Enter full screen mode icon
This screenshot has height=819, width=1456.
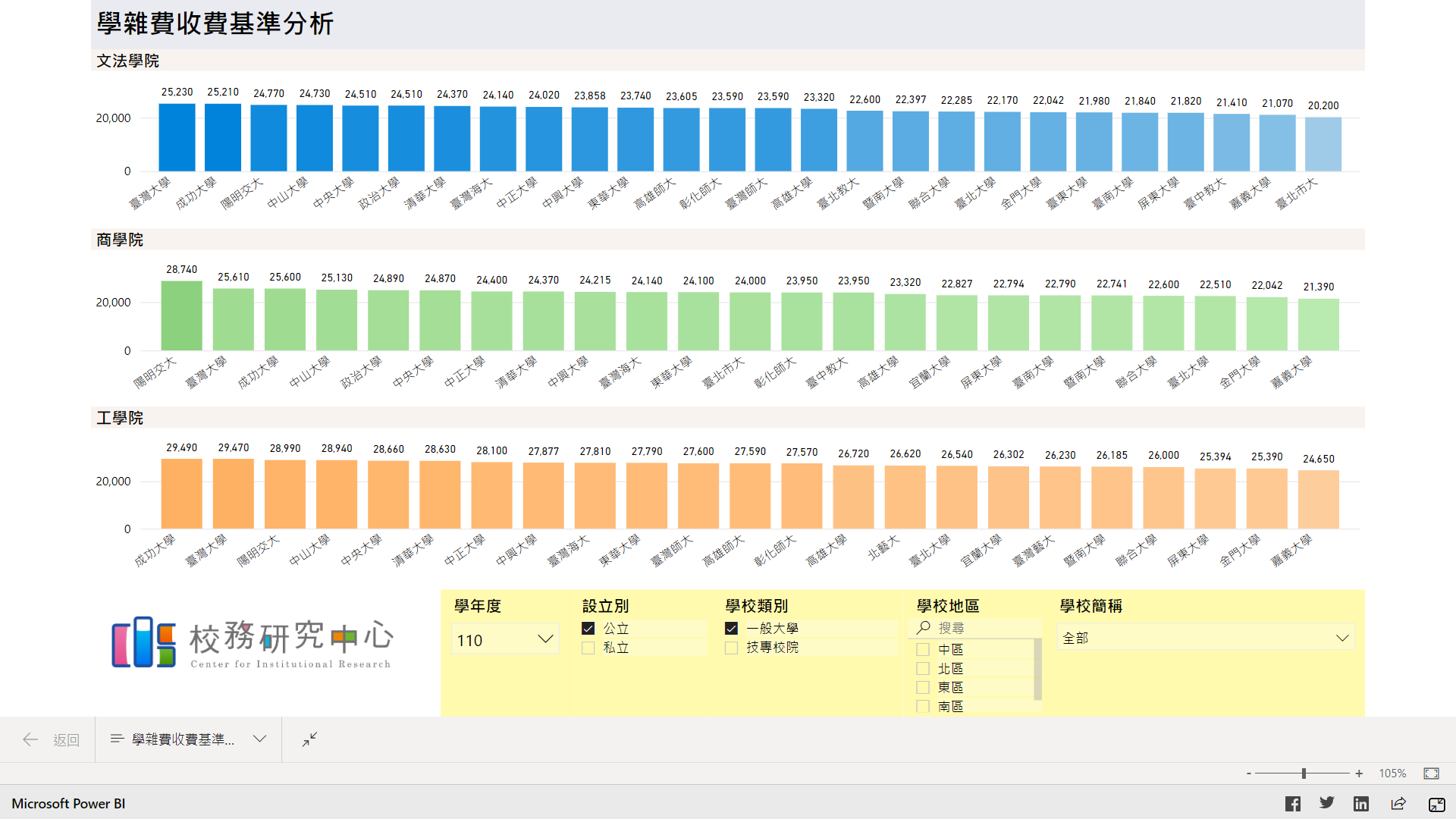coord(1436,805)
